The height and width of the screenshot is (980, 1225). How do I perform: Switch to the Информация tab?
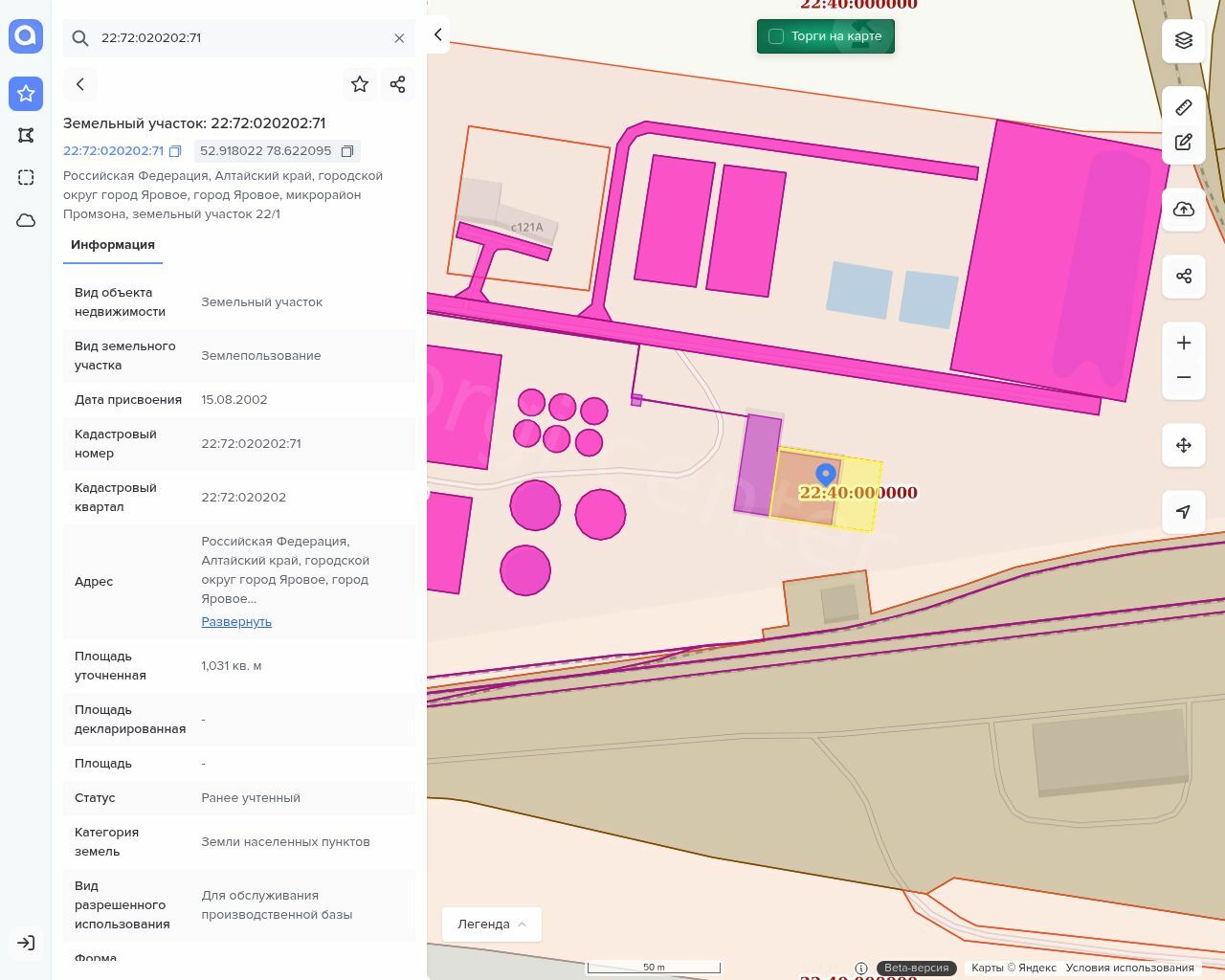[113, 245]
